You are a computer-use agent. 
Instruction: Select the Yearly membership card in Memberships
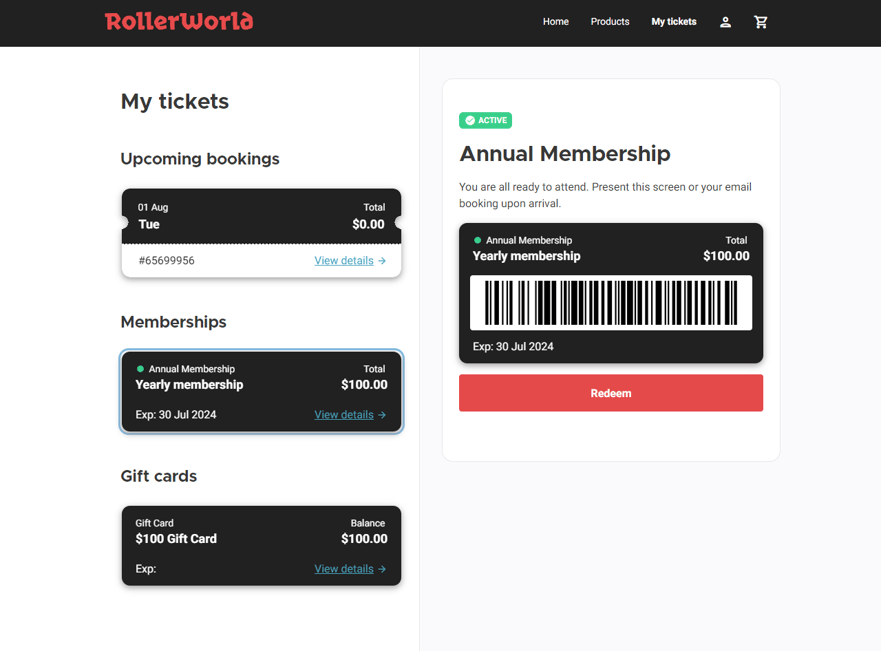(x=261, y=391)
